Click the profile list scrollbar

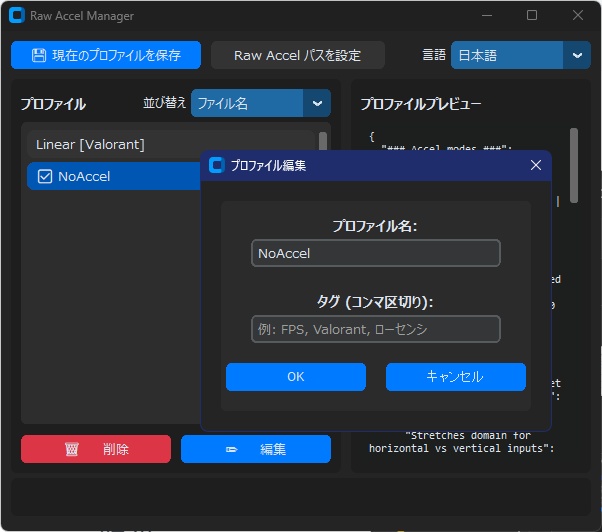click(323, 141)
